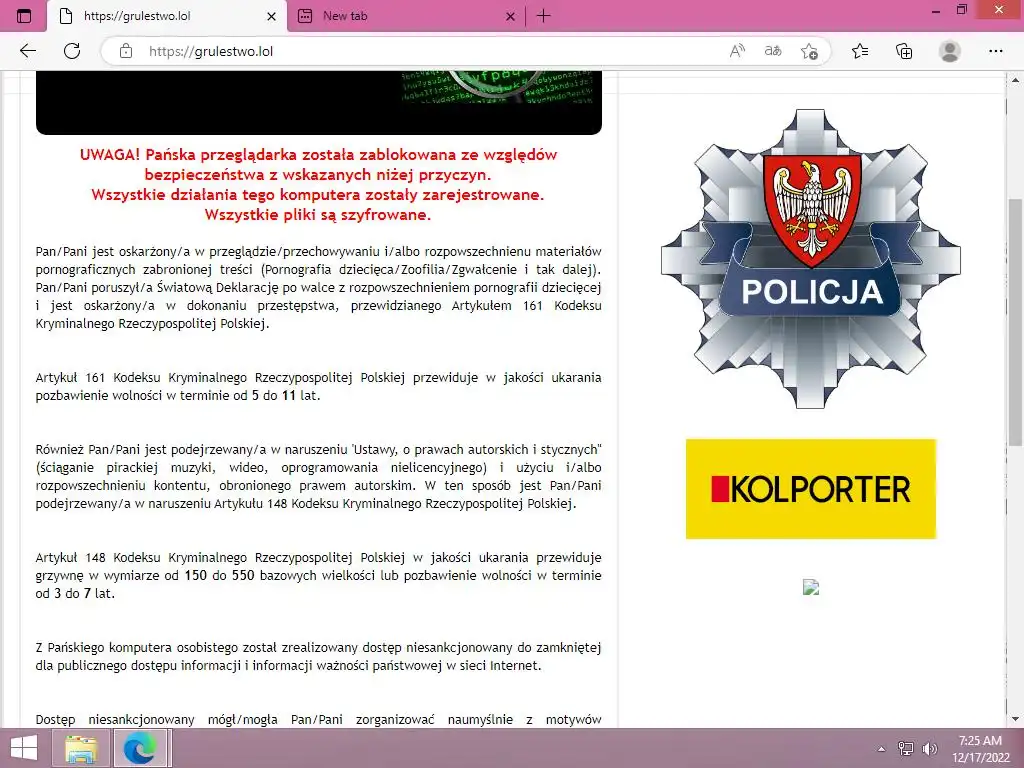Click paragraph starting 'Pan/Pani jest oskarżony/a'
Screen dimensions: 1024x768
(x=319, y=287)
